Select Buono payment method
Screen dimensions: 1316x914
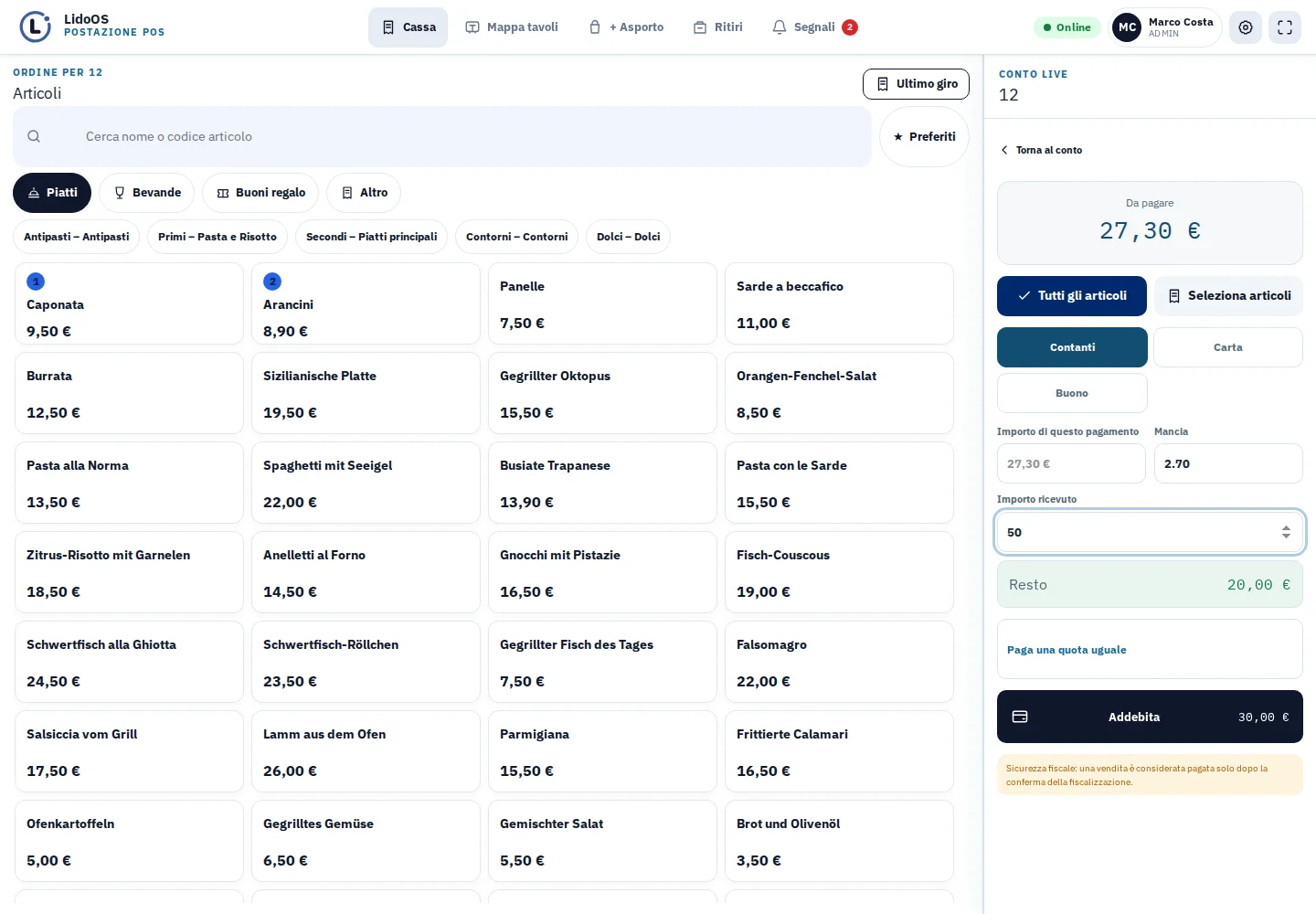tap(1072, 393)
